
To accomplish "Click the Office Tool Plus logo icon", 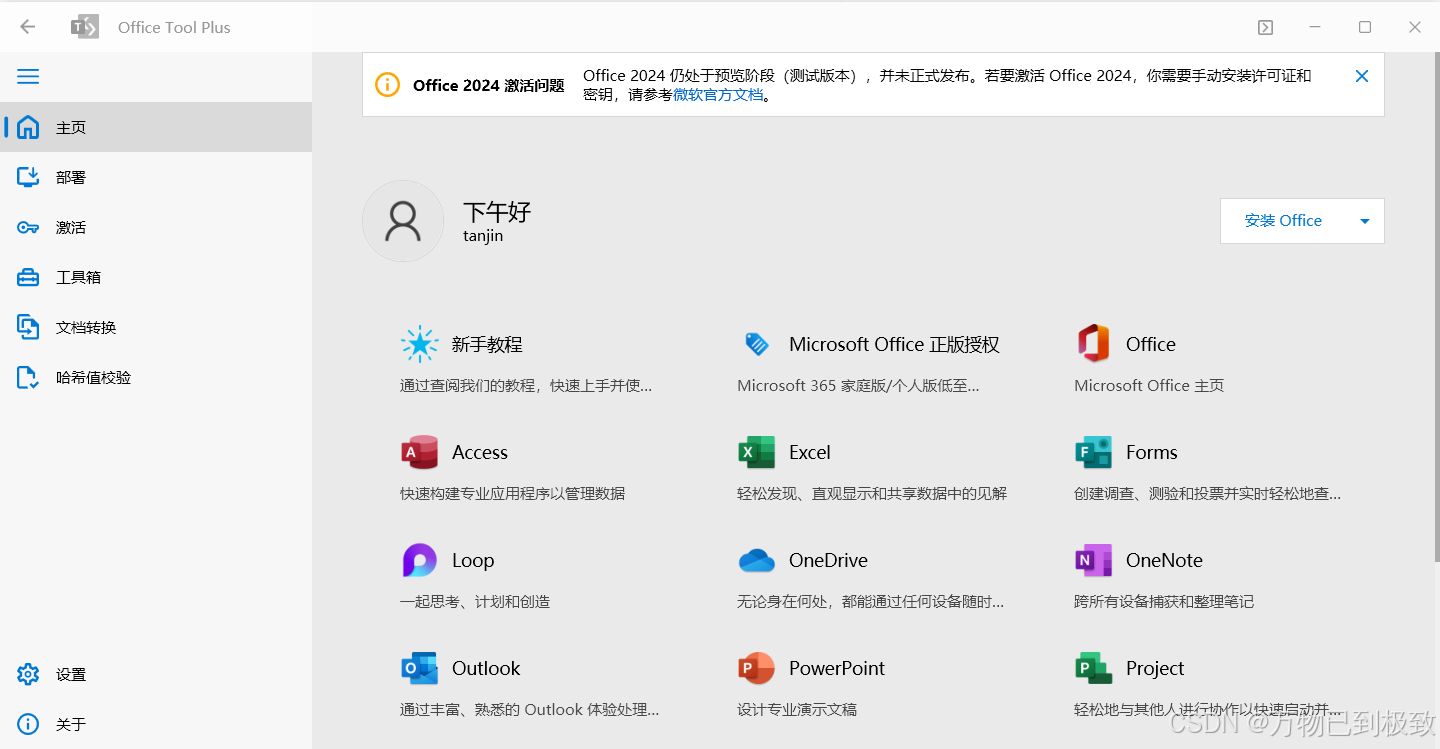I will (85, 27).
